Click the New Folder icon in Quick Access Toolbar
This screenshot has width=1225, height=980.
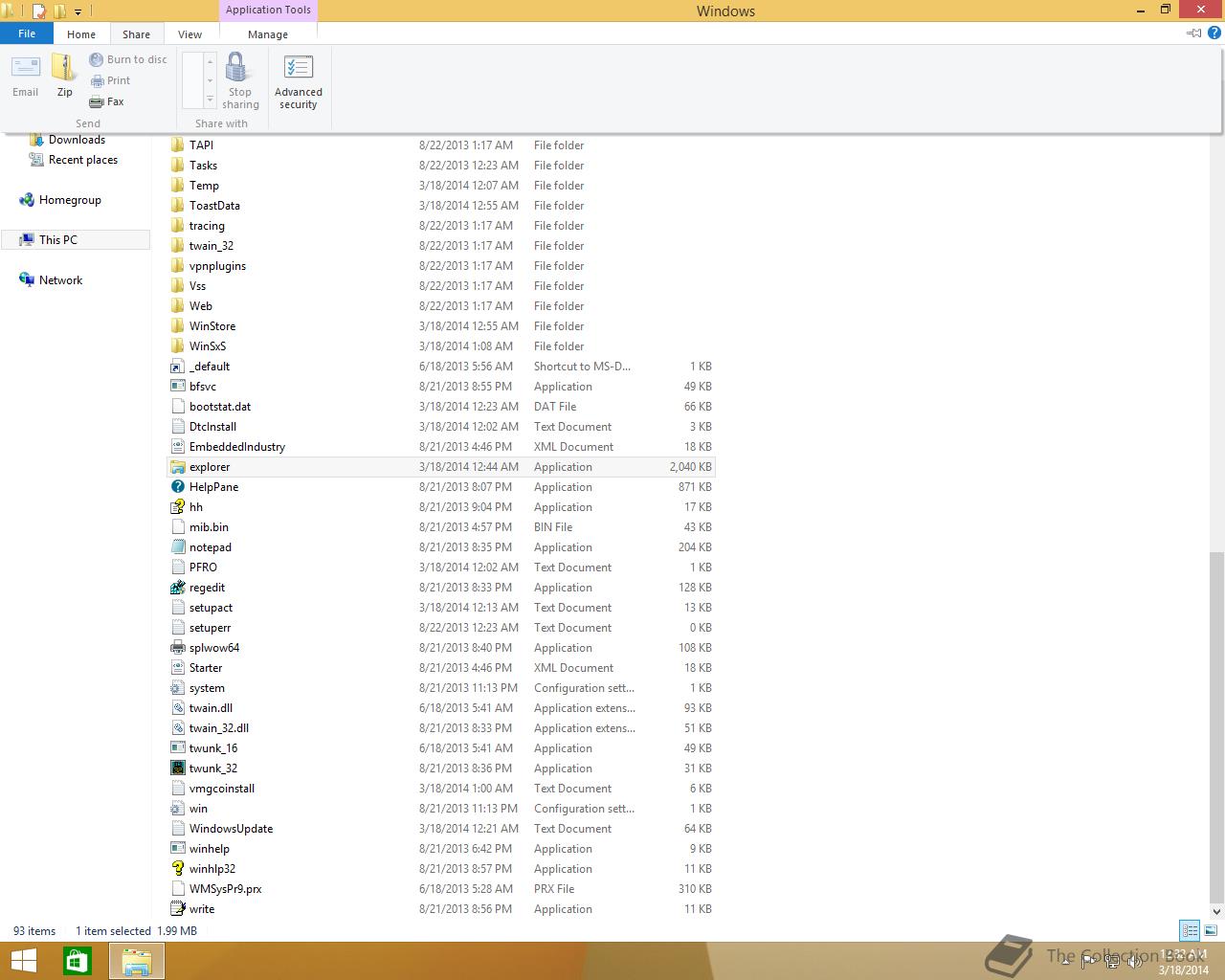(x=59, y=11)
